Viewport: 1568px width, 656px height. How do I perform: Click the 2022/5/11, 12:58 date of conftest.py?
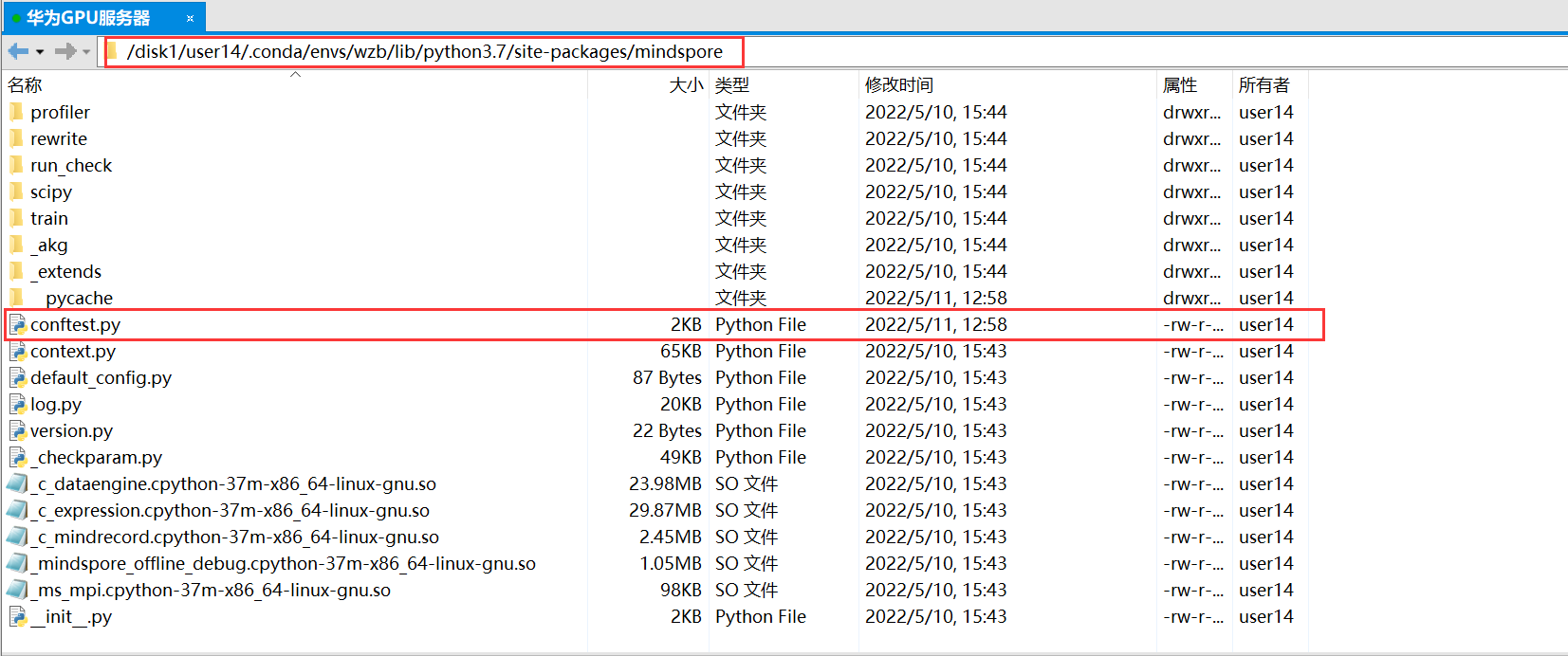click(x=936, y=324)
